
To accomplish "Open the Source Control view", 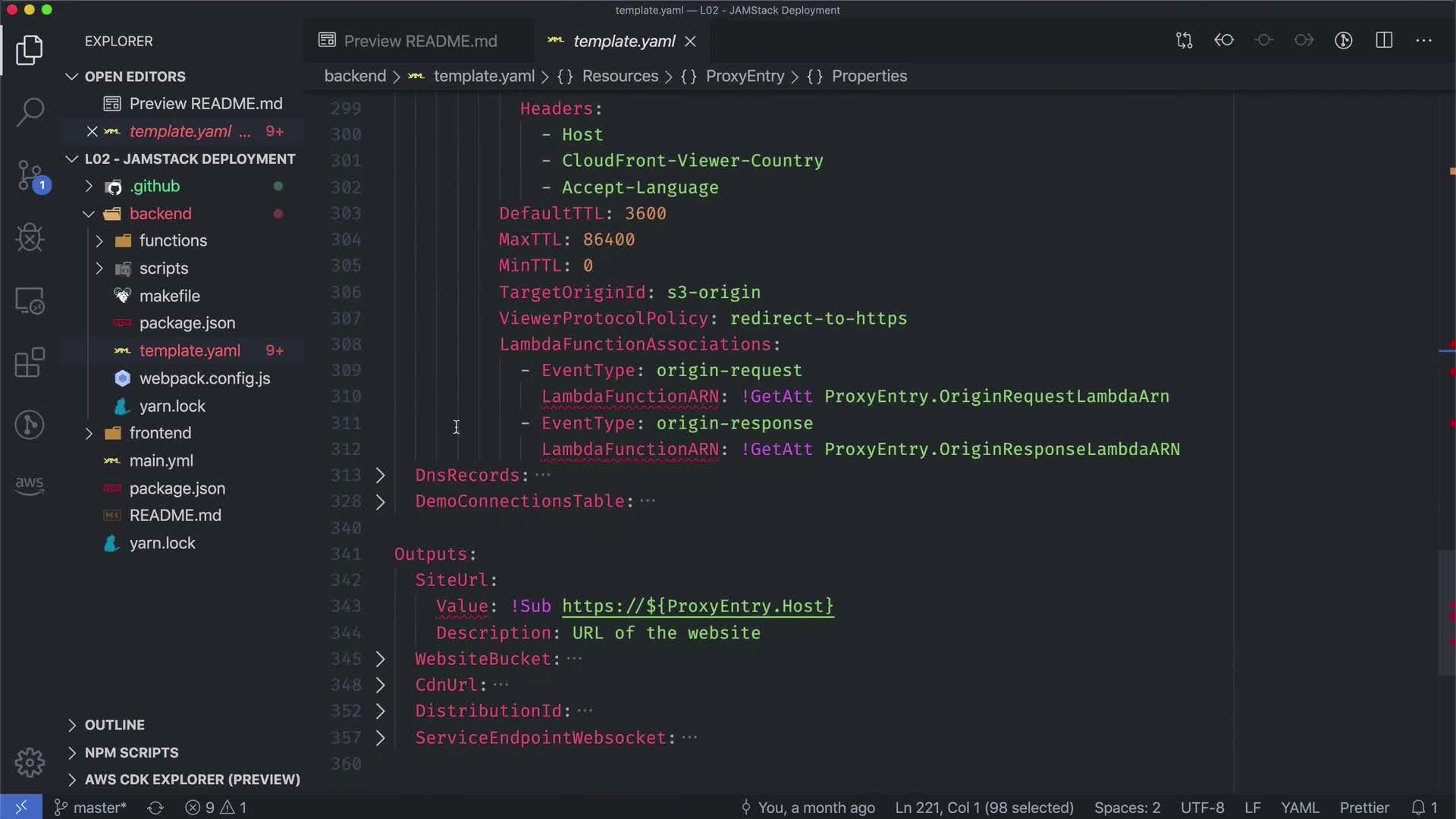I will pyautogui.click(x=30, y=175).
